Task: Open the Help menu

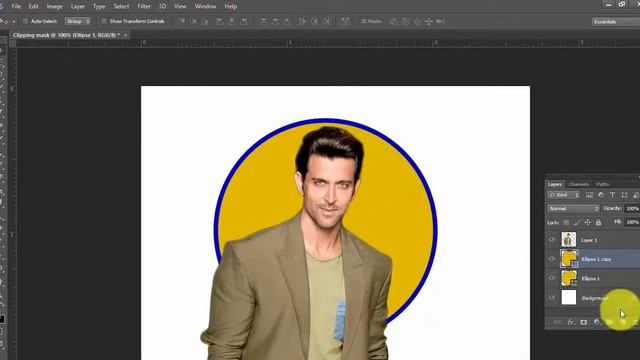Action: pos(231,7)
